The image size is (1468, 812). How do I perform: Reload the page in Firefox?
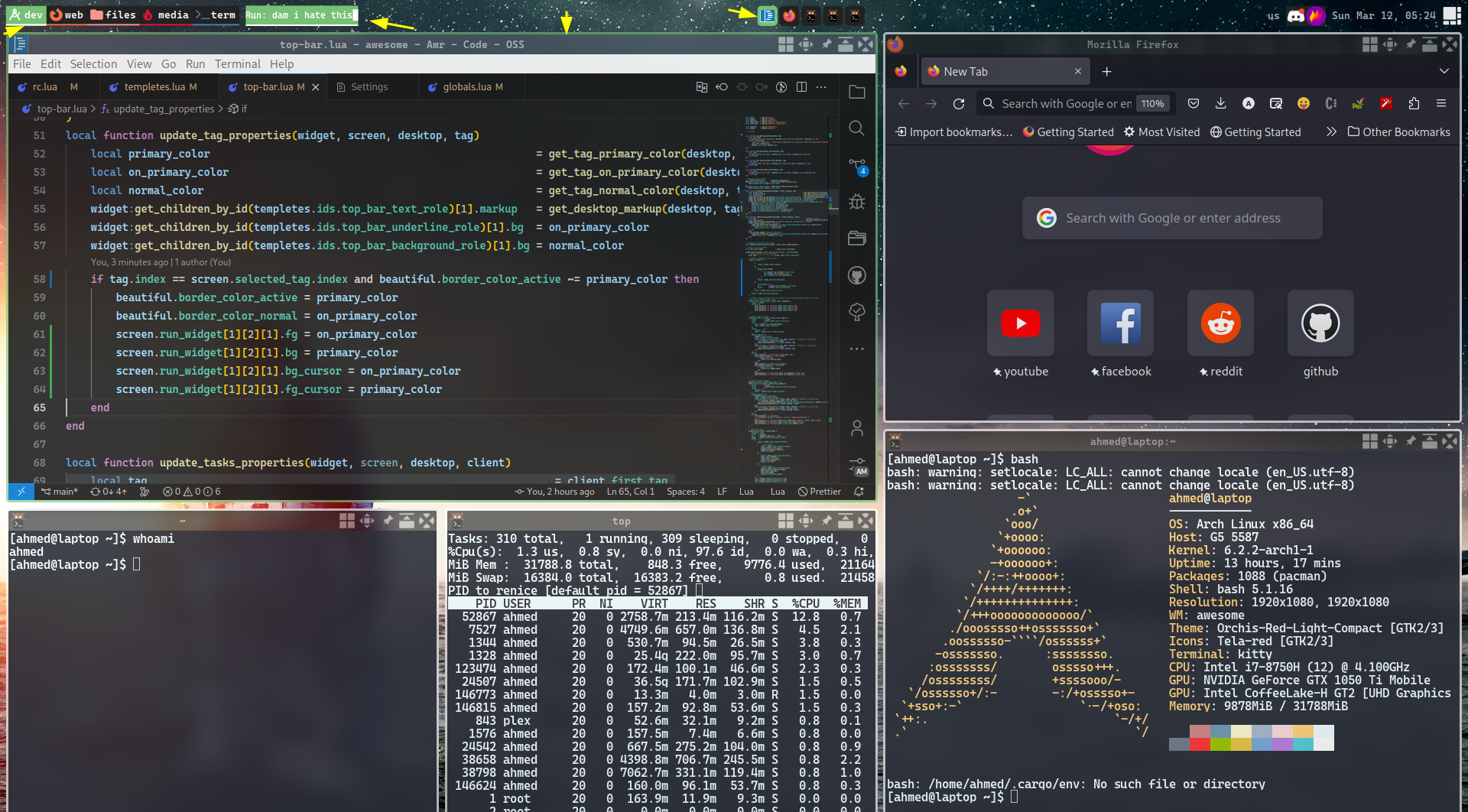coord(959,103)
